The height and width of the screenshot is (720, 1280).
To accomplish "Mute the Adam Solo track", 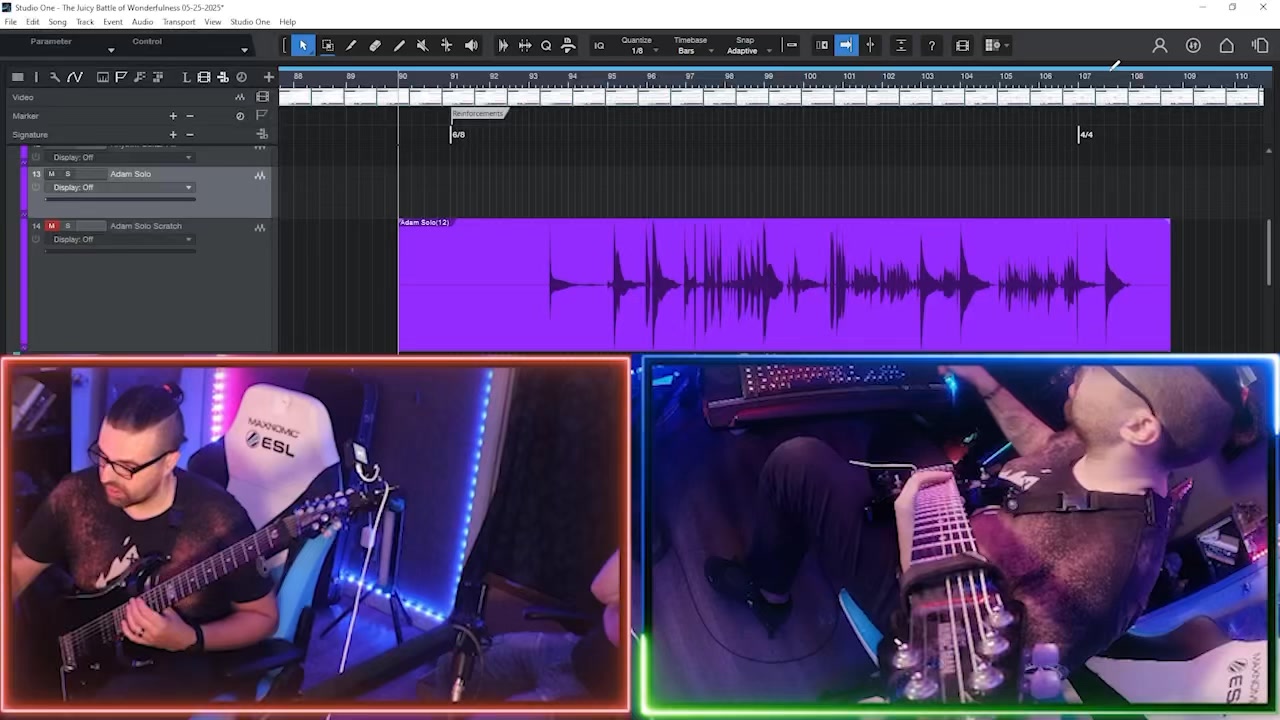I will pyautogui.click(x=51, y=174).
